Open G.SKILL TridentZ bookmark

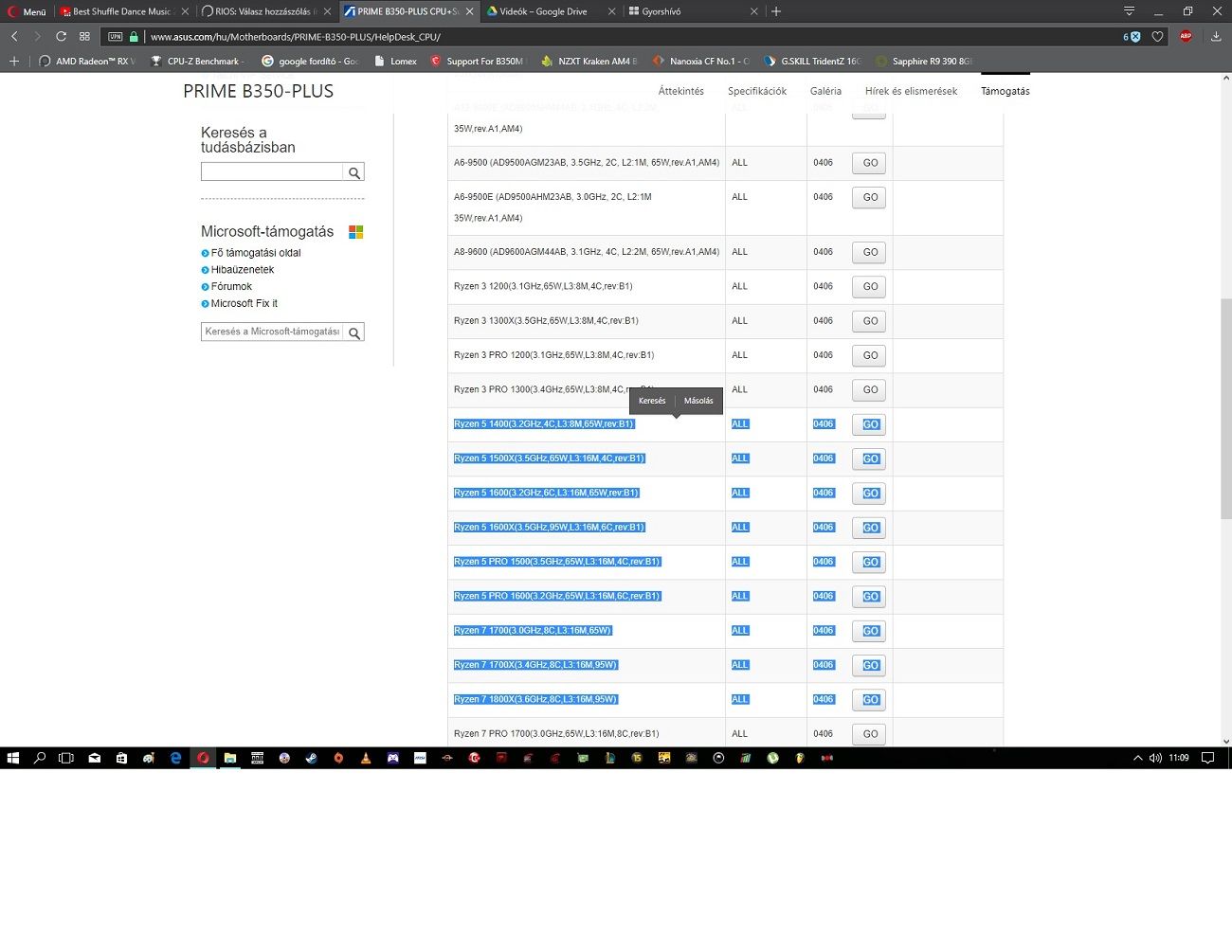click(813, 61)
